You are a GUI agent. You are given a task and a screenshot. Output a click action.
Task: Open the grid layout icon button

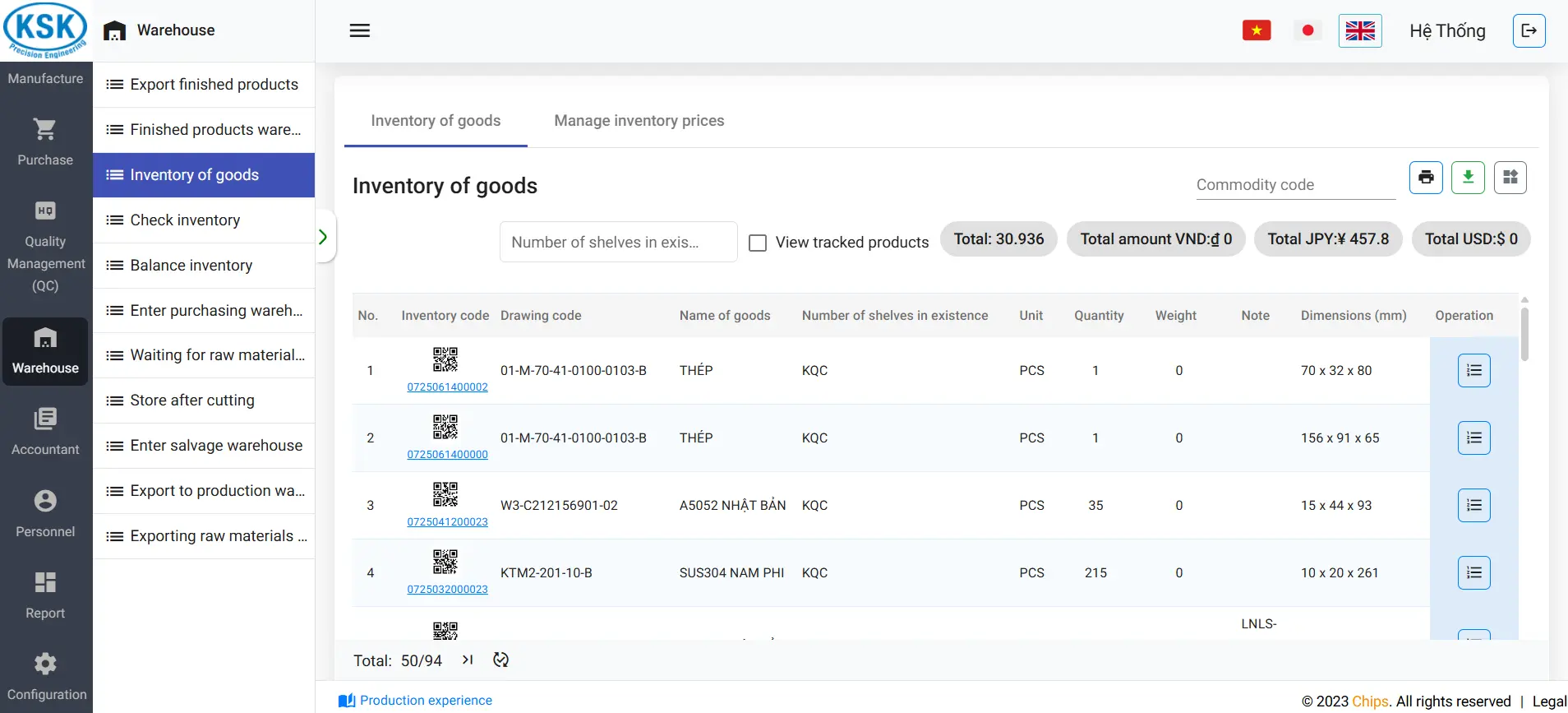click(1510, 178)
